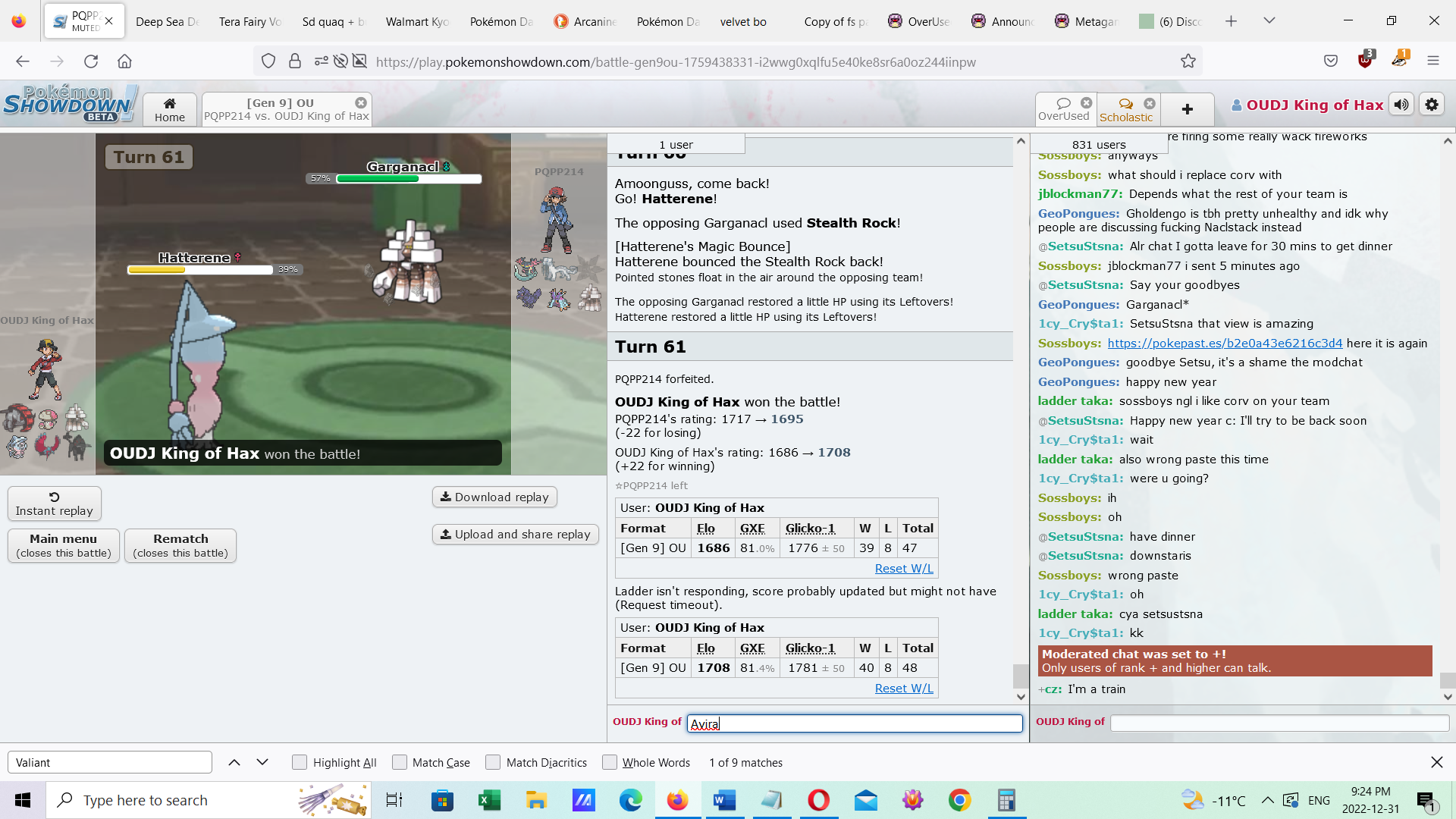Open the pokepast.es link in chat

tap(1225, 344)
